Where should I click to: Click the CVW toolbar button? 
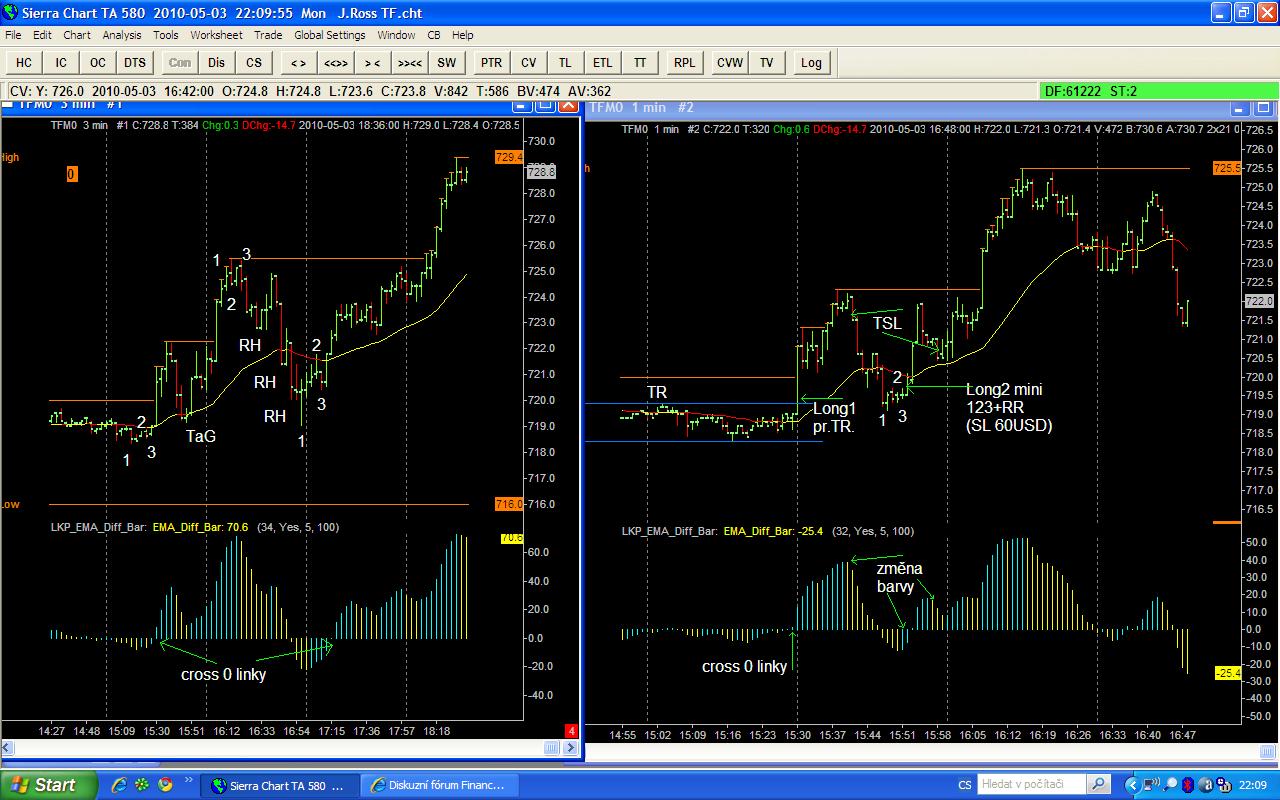click(729, 62)
